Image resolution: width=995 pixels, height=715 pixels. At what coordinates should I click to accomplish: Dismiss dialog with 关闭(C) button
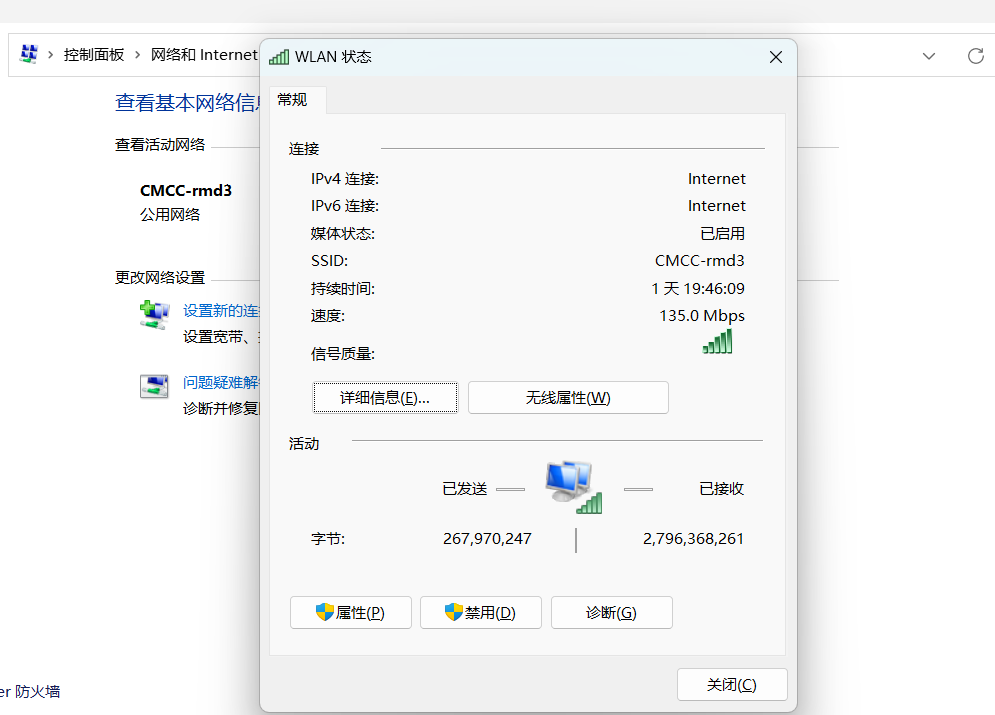tap(732, 685)
